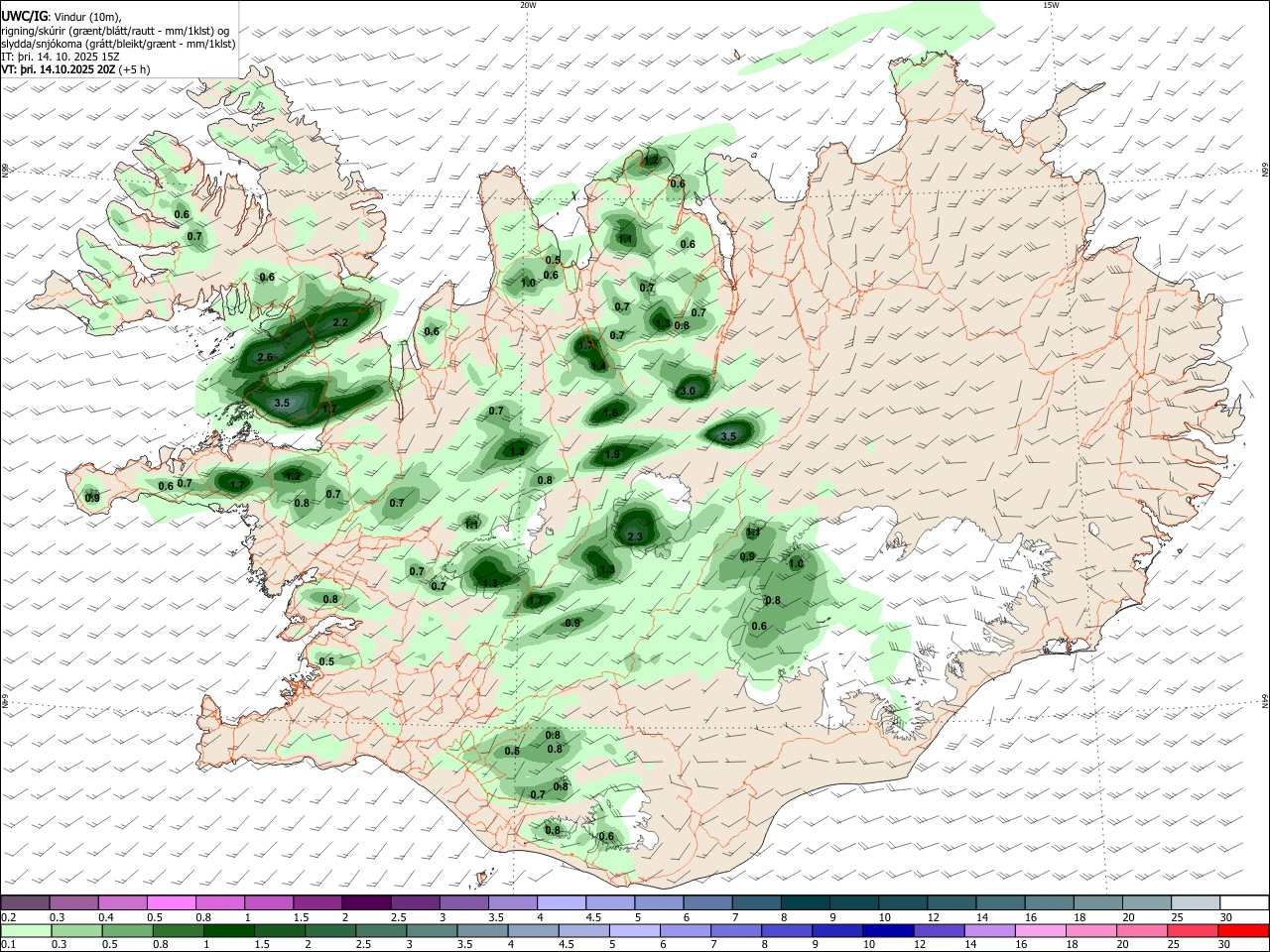Click the '15W' longitude label

coord(1051,5)
